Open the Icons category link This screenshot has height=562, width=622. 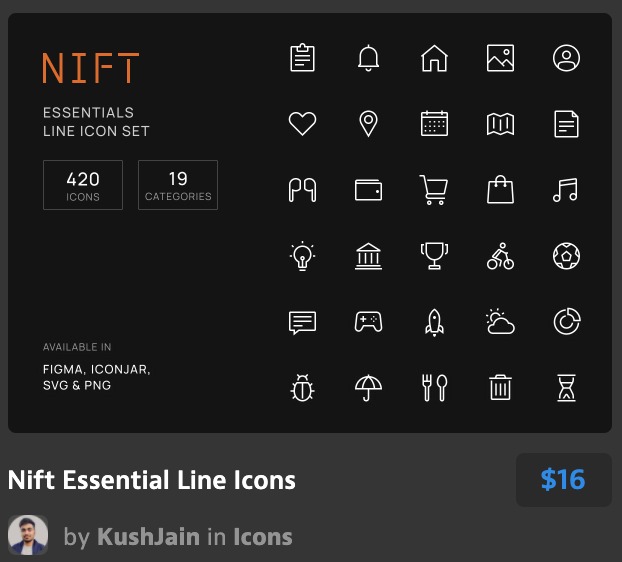(263, 537)
